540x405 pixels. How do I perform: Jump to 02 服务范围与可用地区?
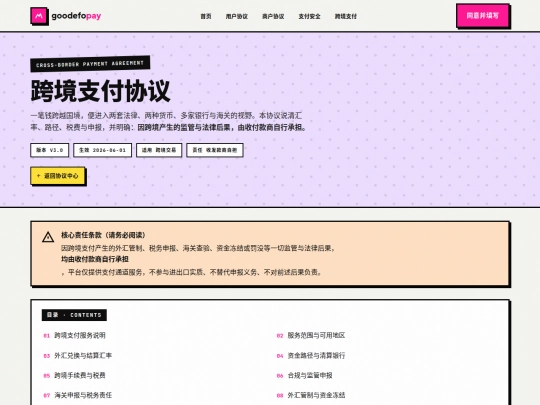[311, 335]
